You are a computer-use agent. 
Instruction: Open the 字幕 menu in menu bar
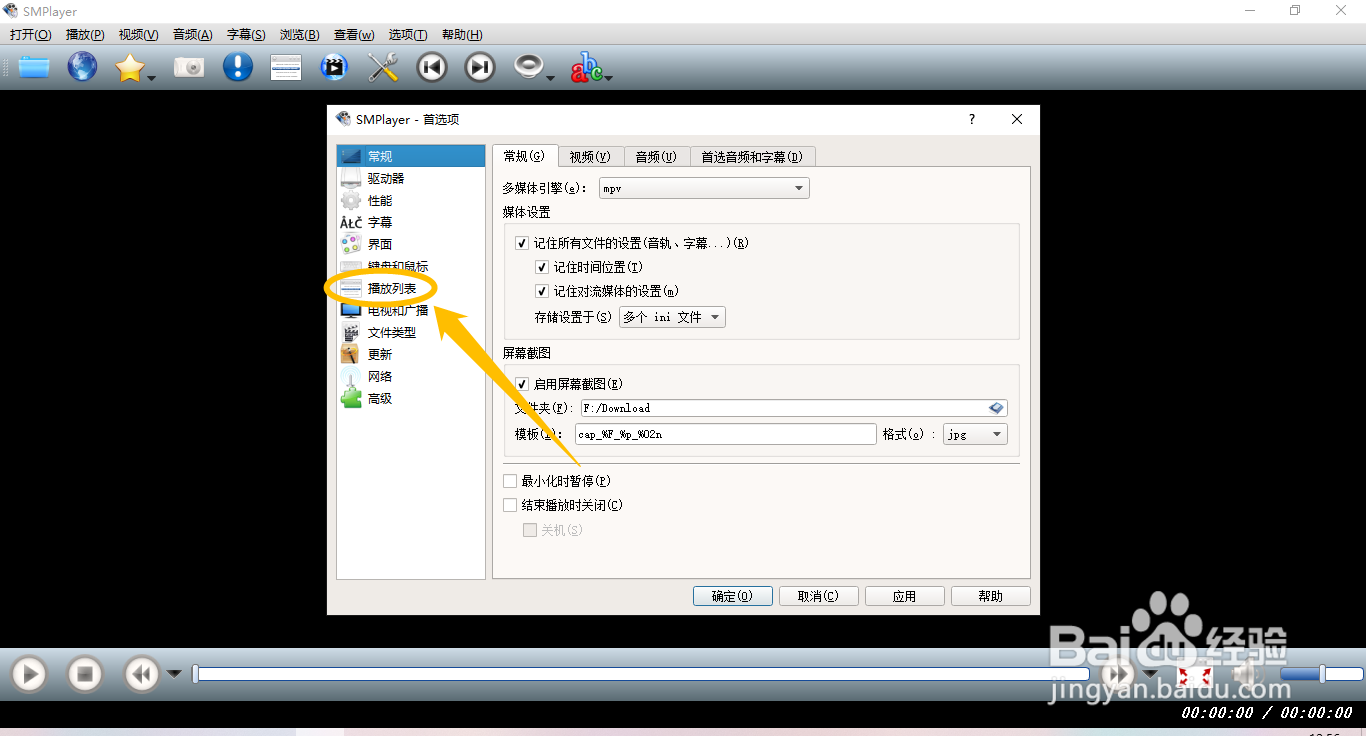point(245,34)
